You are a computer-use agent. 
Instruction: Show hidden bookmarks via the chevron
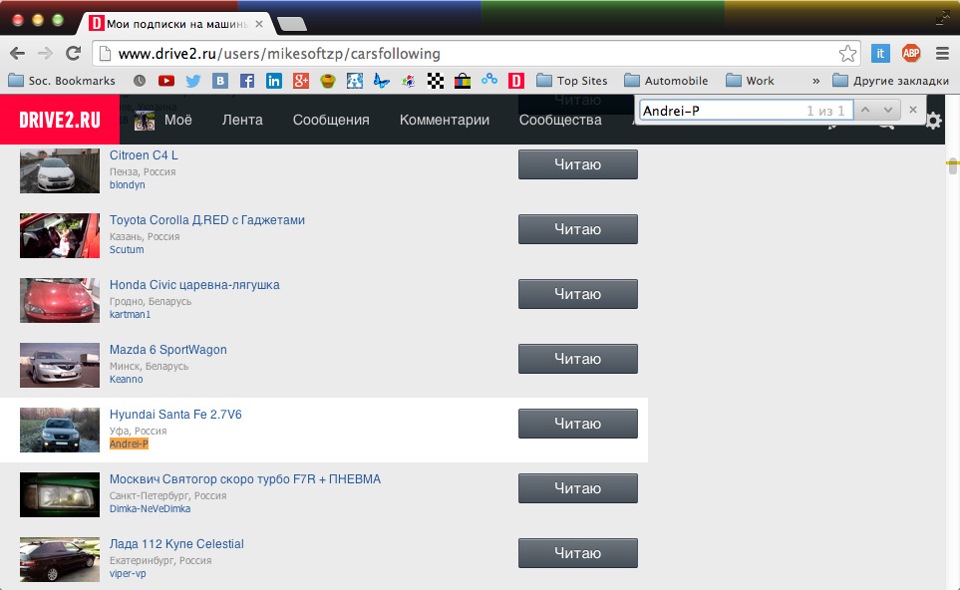coord(816,81)
